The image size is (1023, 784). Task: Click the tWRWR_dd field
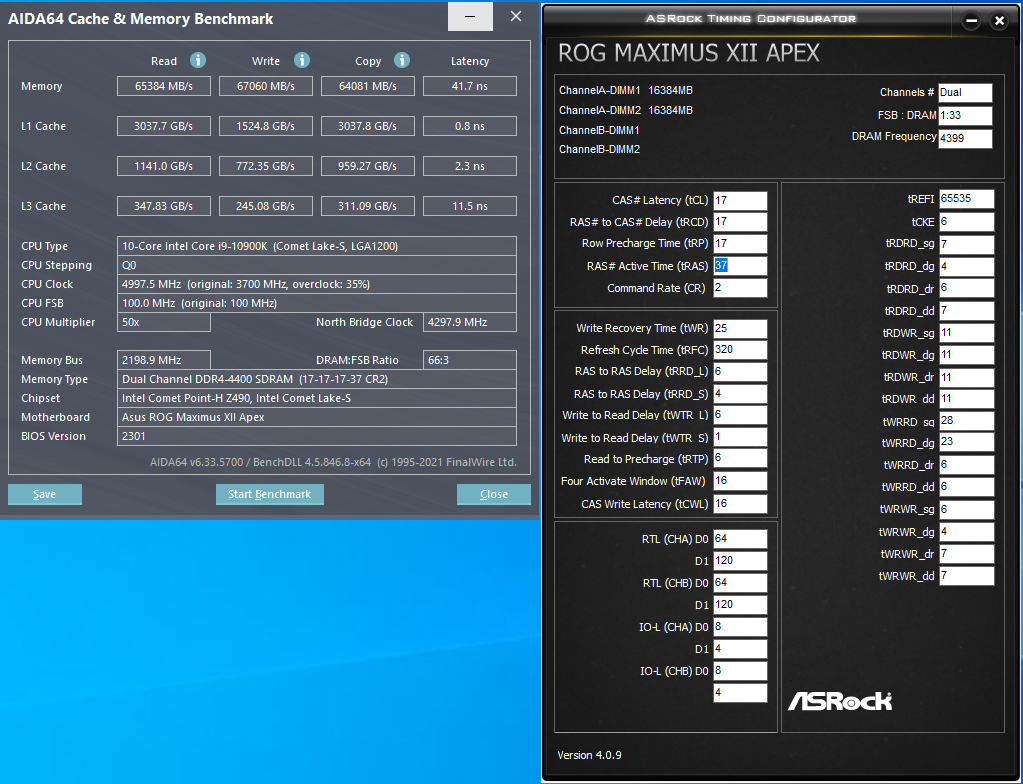tap(966, 576)
